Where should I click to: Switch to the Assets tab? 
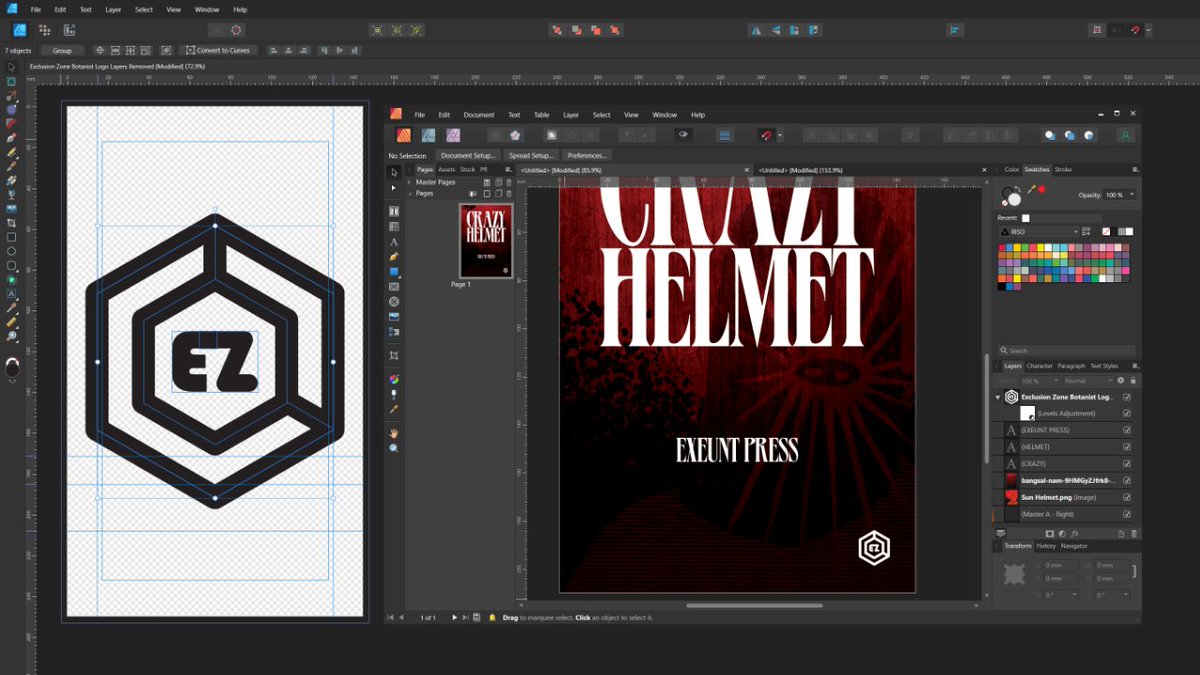446,170
